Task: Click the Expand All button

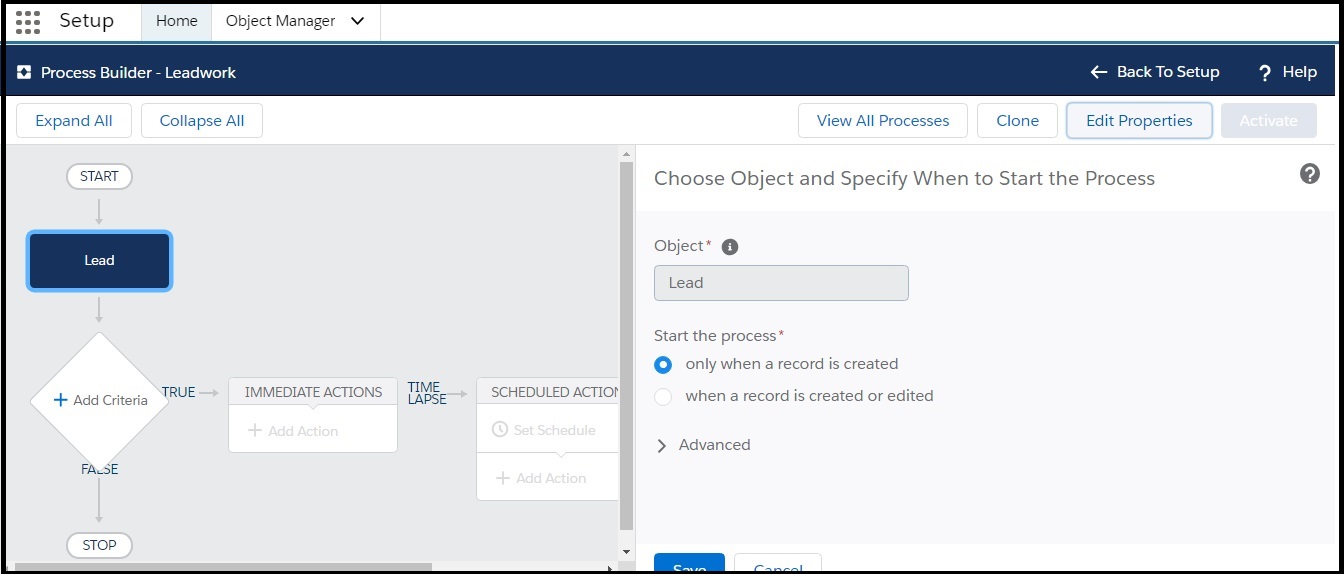Action: click(x=74, y=121)
